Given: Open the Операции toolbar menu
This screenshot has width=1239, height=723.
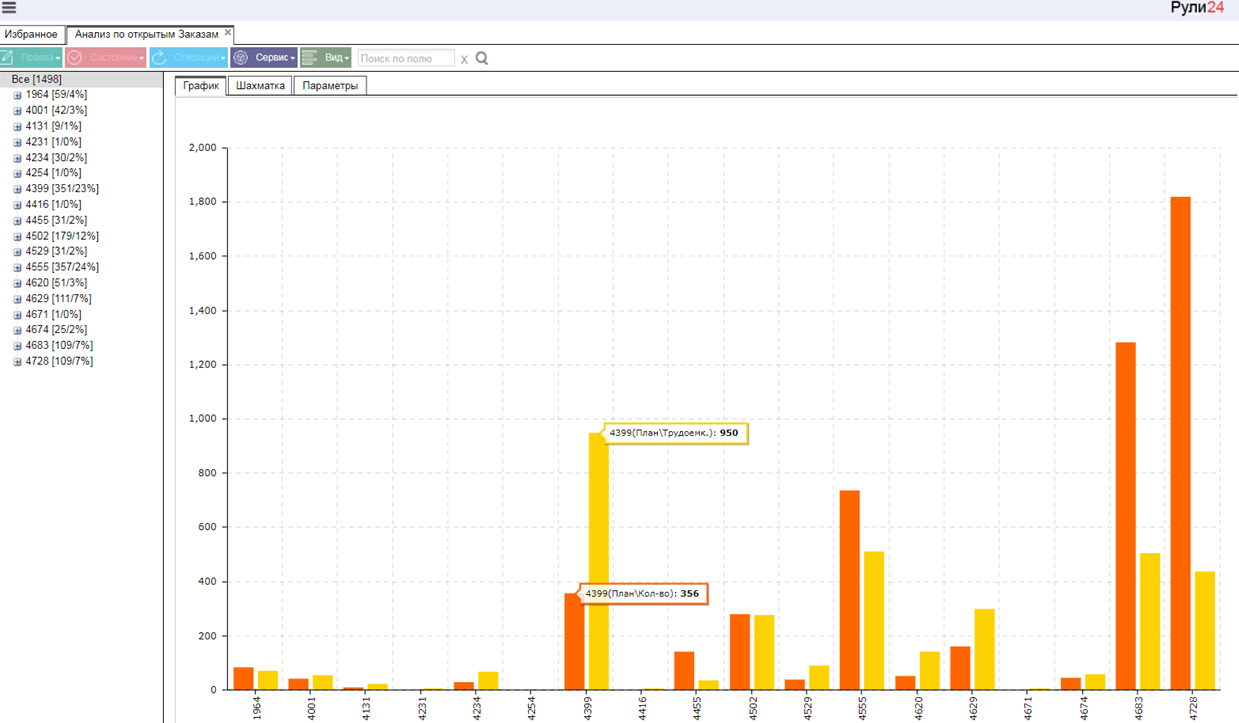Looking at the screenshot, I should (x=189, y=58).
